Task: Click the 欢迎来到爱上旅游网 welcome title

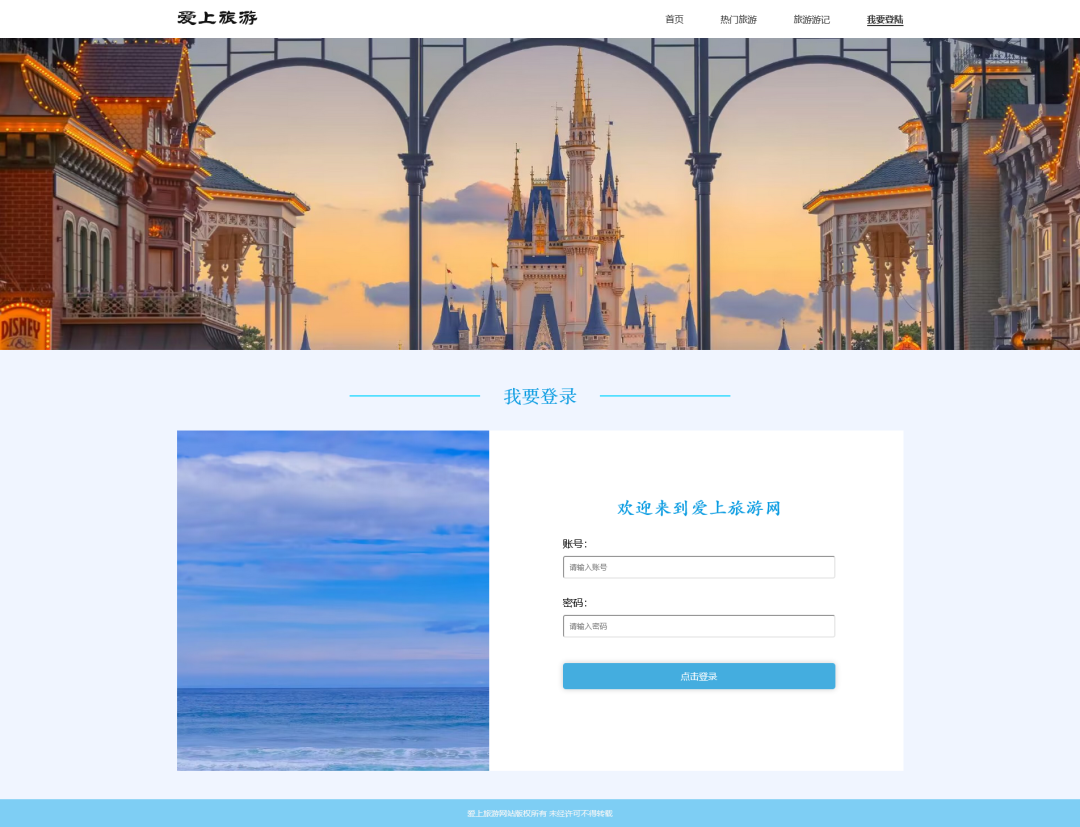Action: [x=698, y=508]
